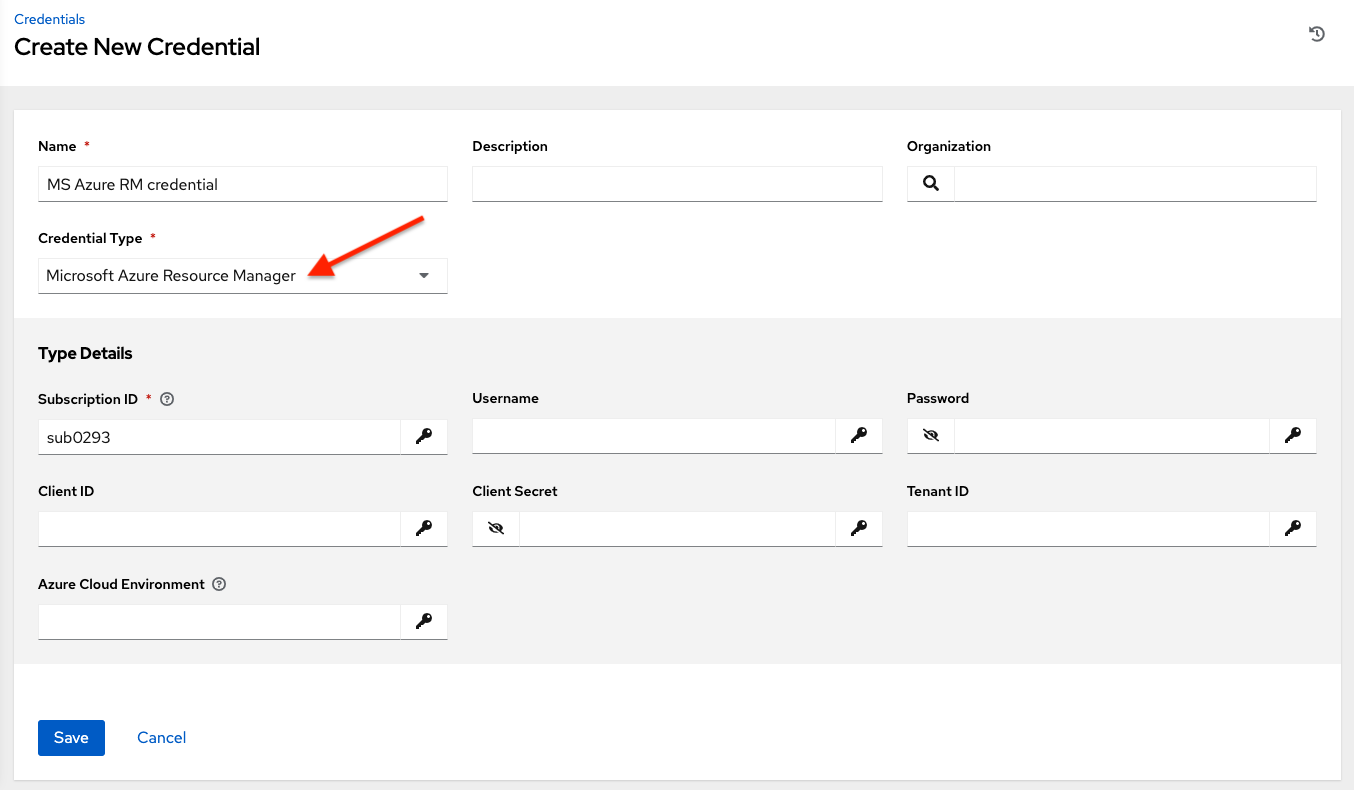Image resolution: width=1354 pixels, height=790 pixels.
Task: Open the Subscription ID help tooltip
Action: point(166,398)
